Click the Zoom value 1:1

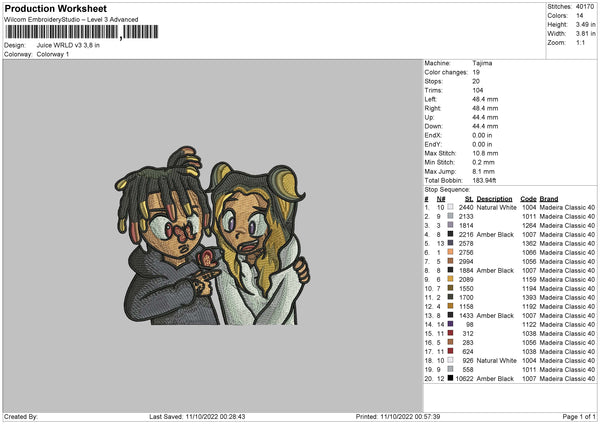(x=580, y=42)
